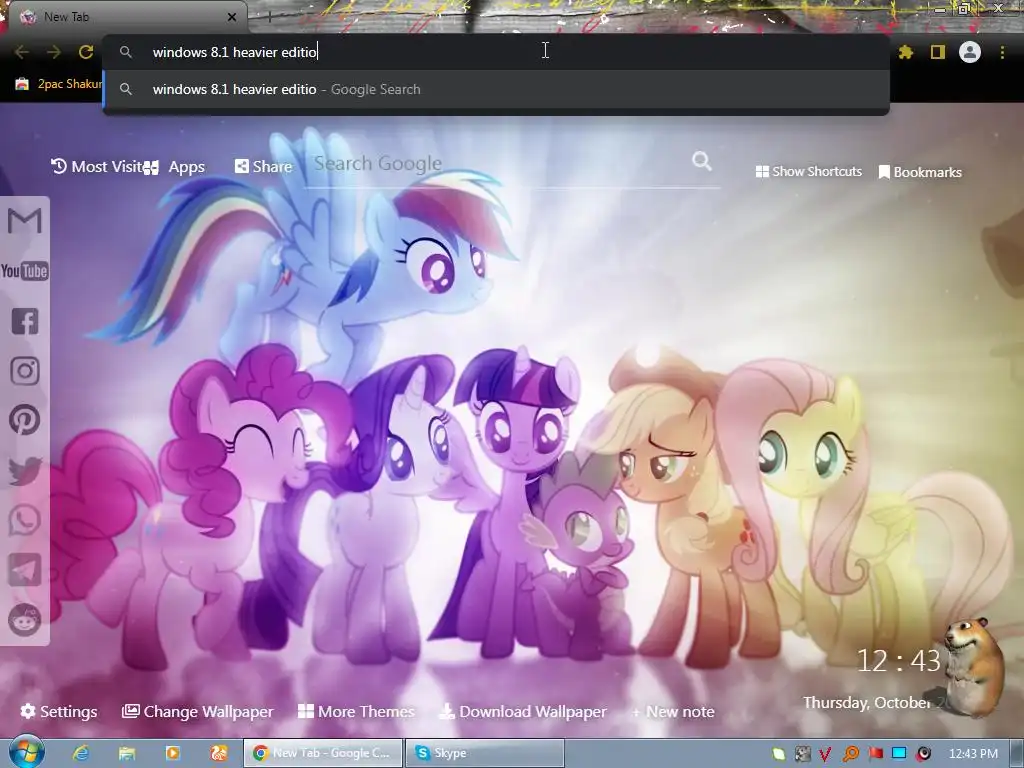
Task: Open YouTube shortcut in the sidebar
Action: 25,271
